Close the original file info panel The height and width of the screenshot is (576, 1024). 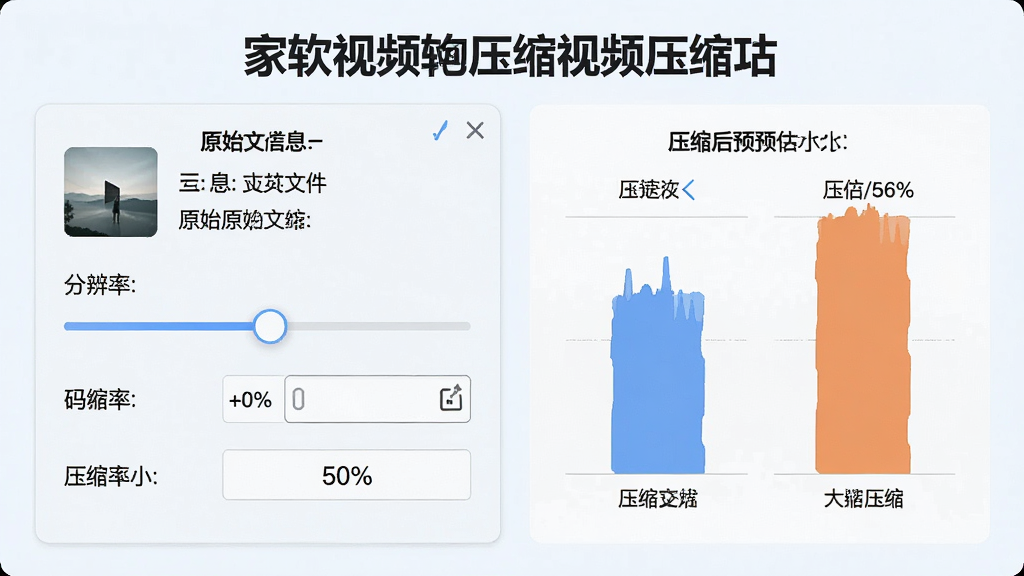point(475,131)
